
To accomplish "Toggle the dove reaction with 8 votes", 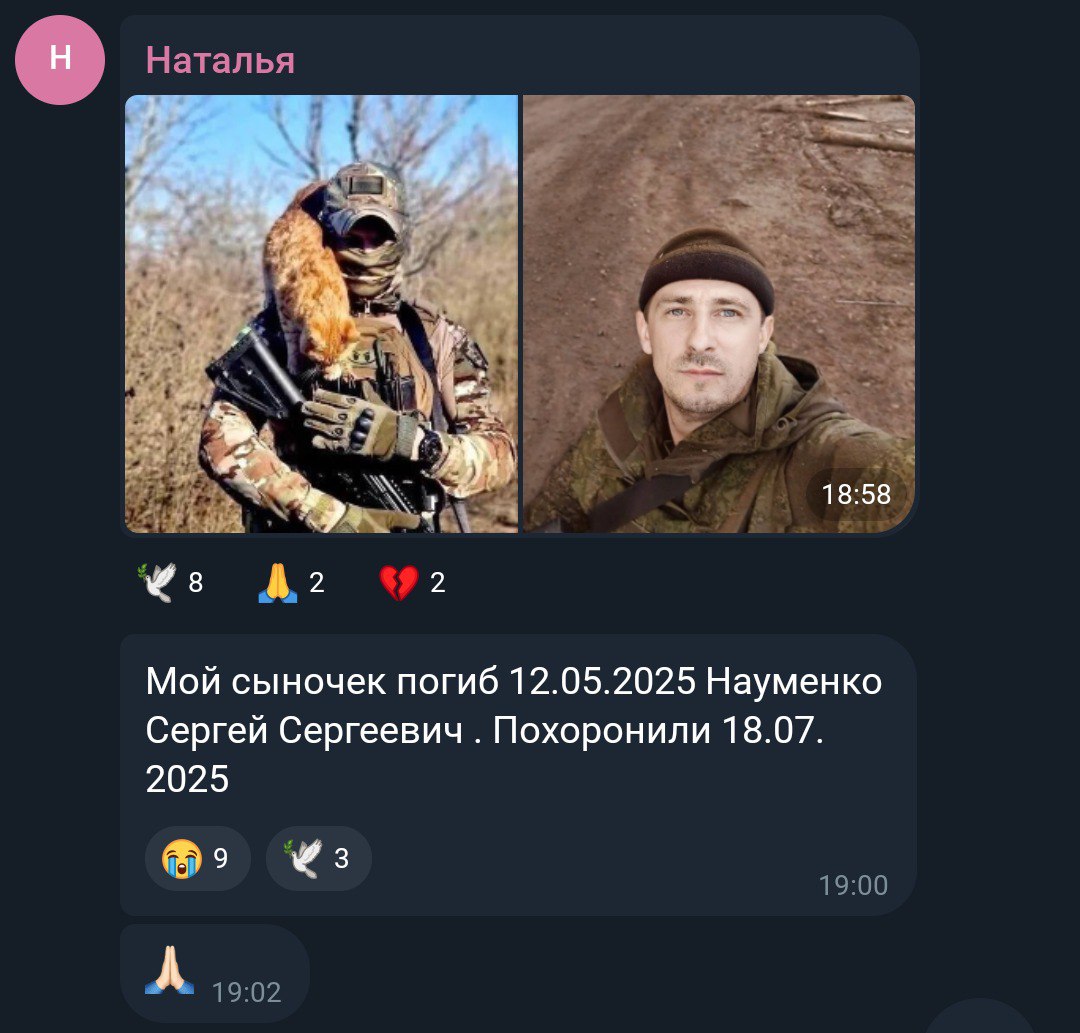I will click(170, 583).
